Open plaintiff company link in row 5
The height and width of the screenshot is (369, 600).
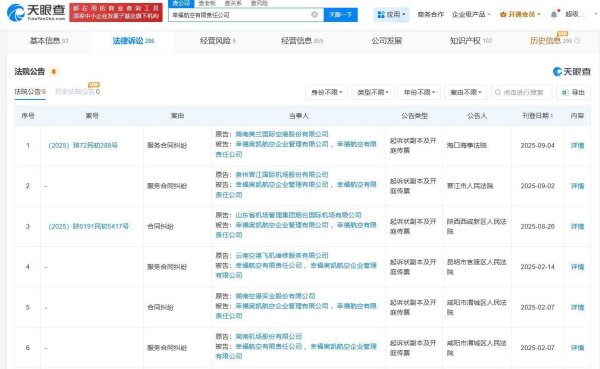click(275, 296)
